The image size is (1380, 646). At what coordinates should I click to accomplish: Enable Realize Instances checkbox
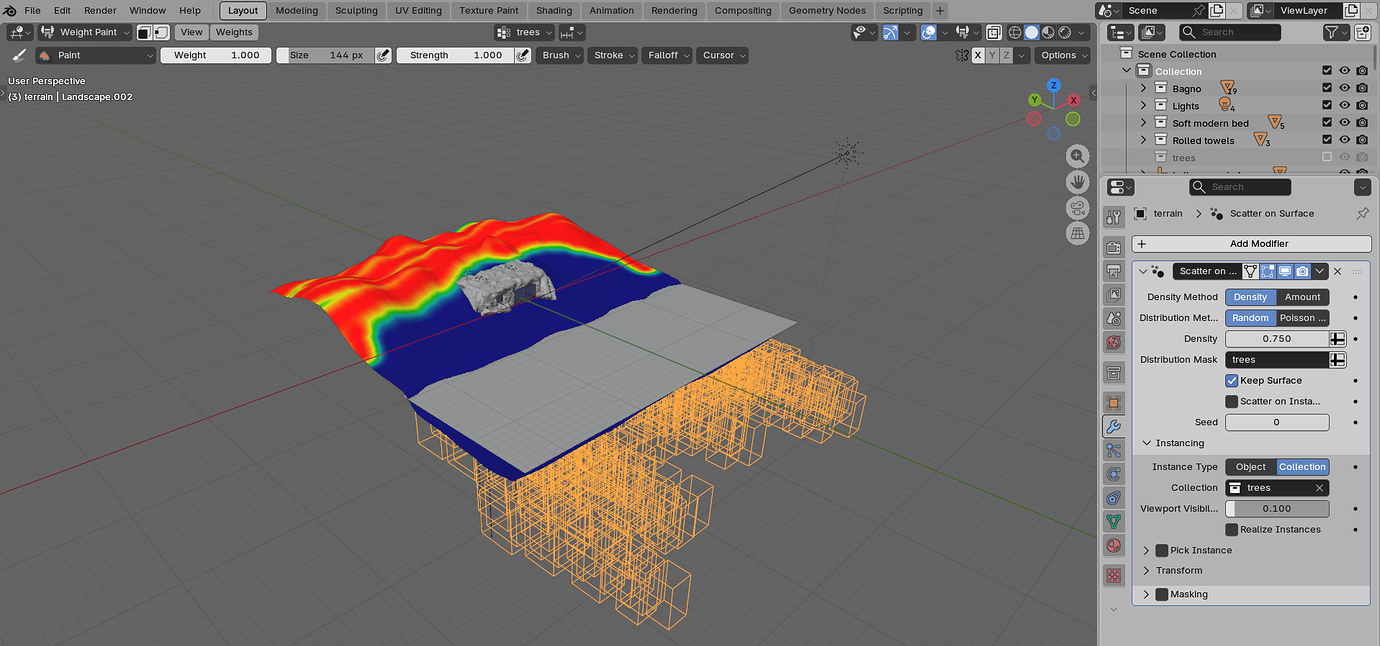tap(1232, 529)
